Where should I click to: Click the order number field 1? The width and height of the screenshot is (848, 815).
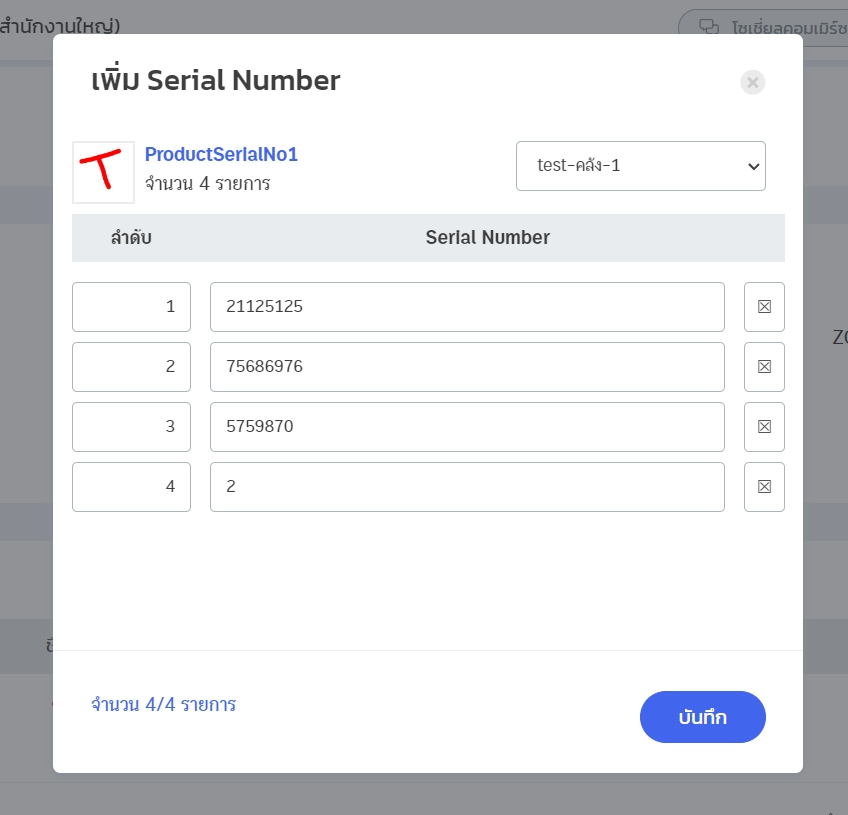[131, 307]
